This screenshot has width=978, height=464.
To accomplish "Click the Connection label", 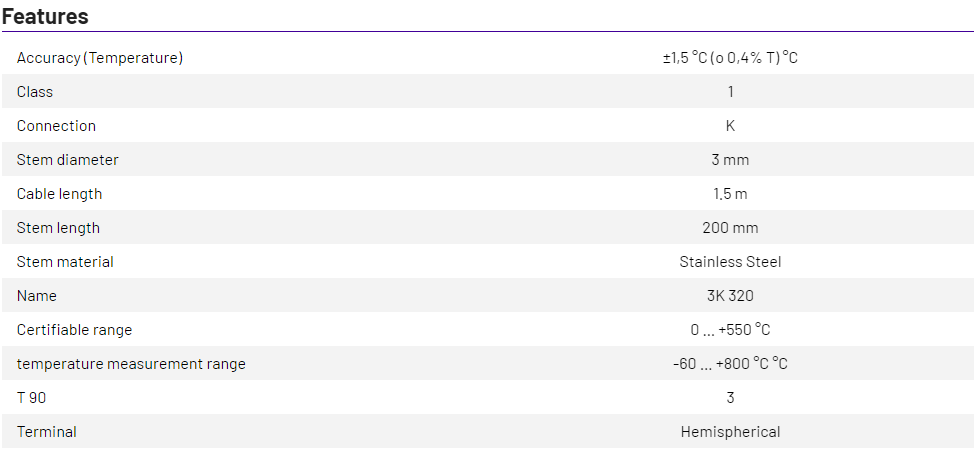I will [x=56, y=126].
